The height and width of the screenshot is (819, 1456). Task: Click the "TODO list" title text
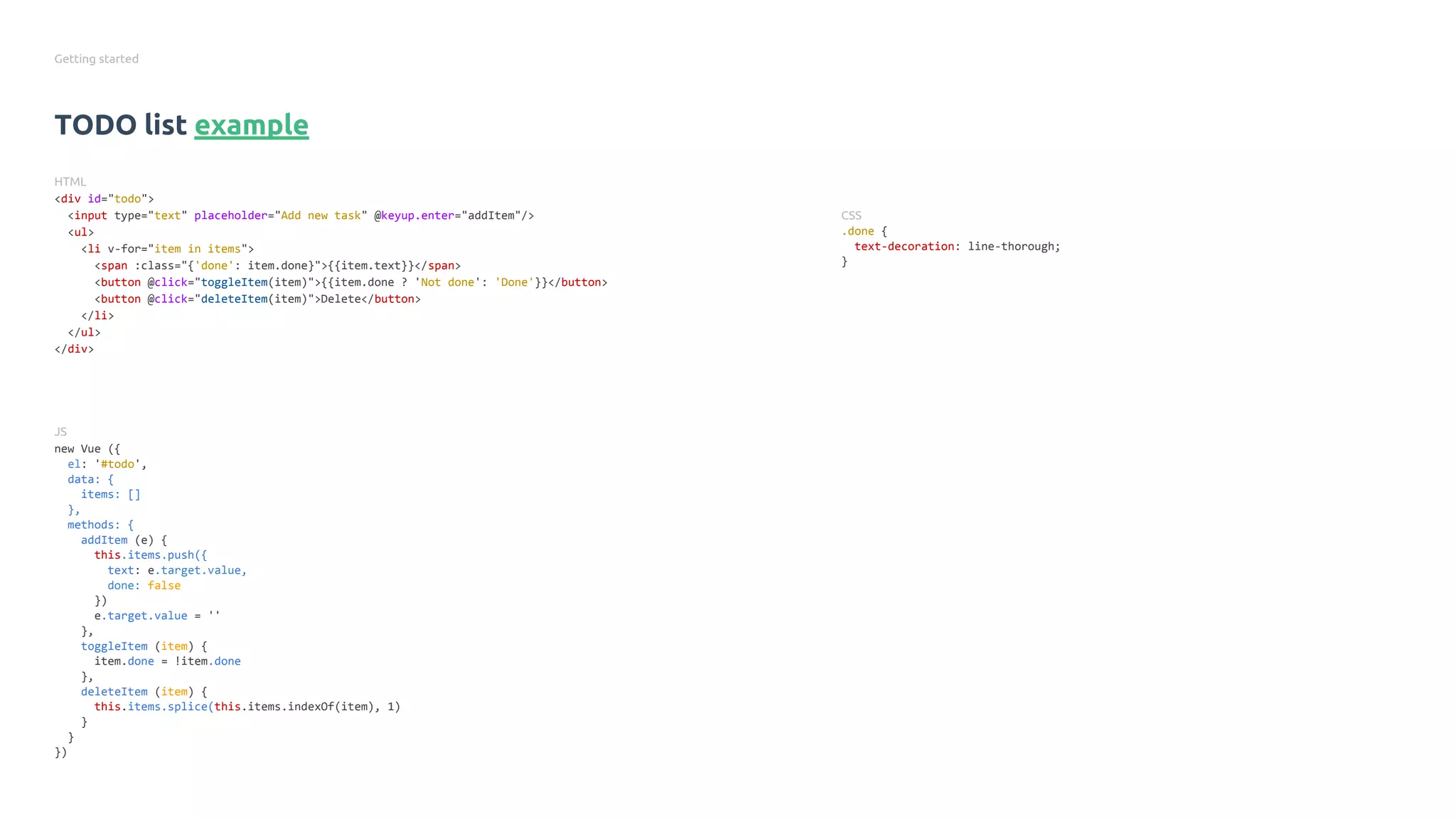(x=120, y=125)
